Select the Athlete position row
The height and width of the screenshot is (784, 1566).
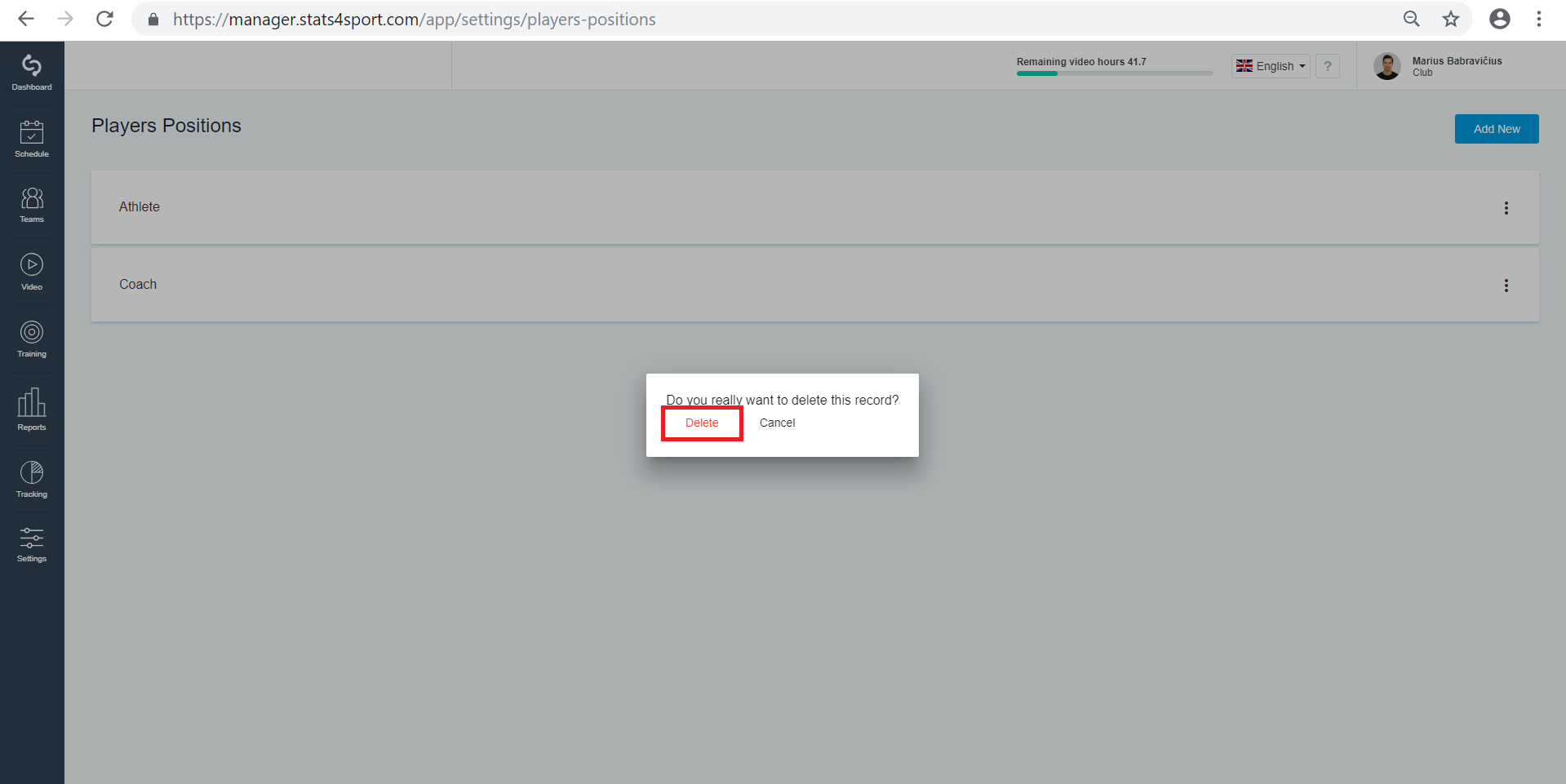[815, 207]
